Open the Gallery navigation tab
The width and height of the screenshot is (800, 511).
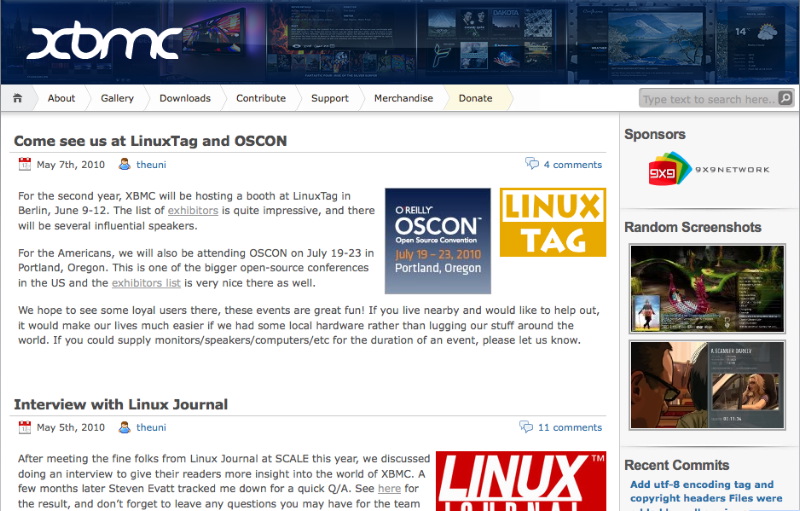pos(117,98)
